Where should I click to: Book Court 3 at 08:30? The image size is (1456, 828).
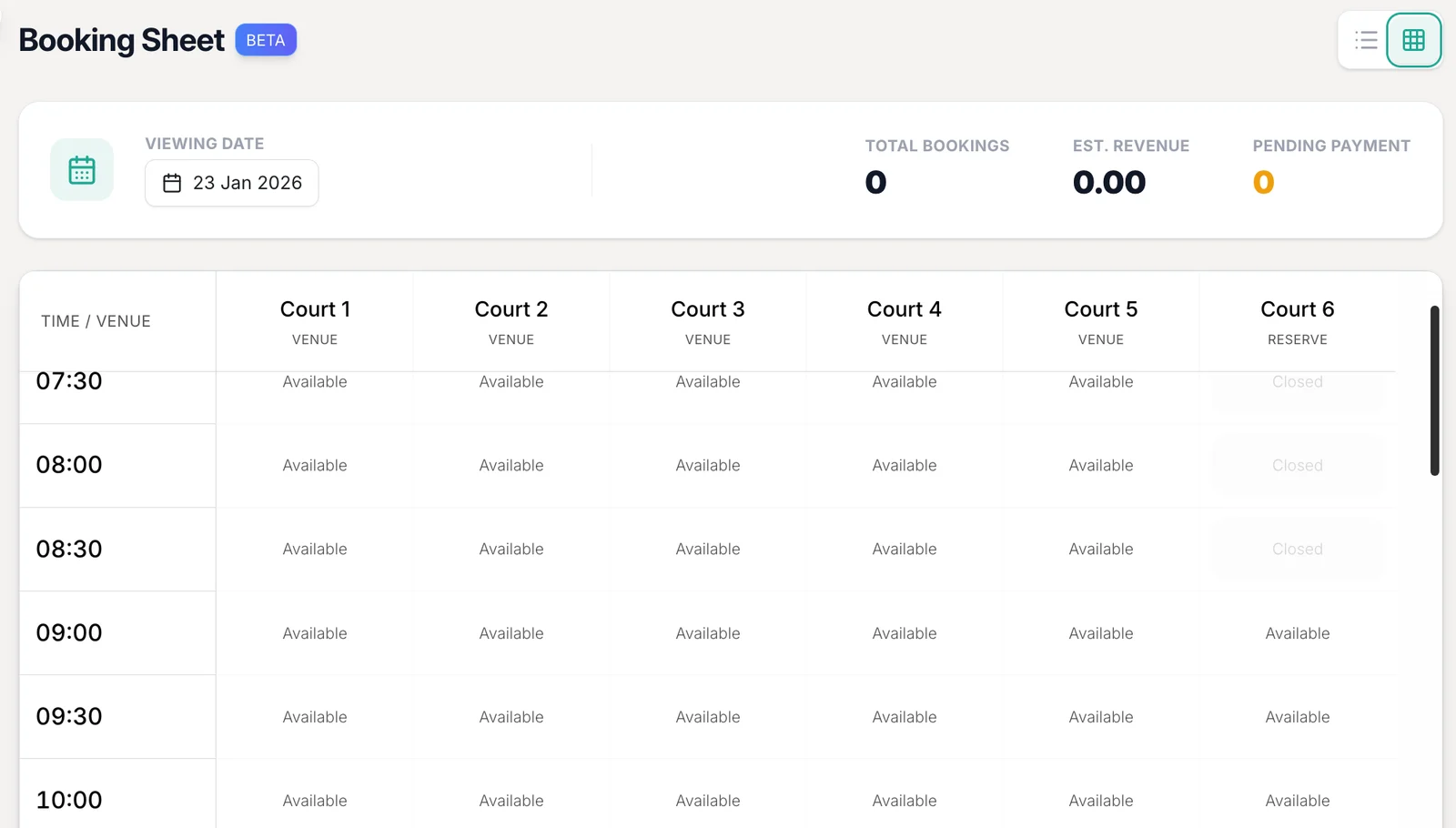pos(708,550)
